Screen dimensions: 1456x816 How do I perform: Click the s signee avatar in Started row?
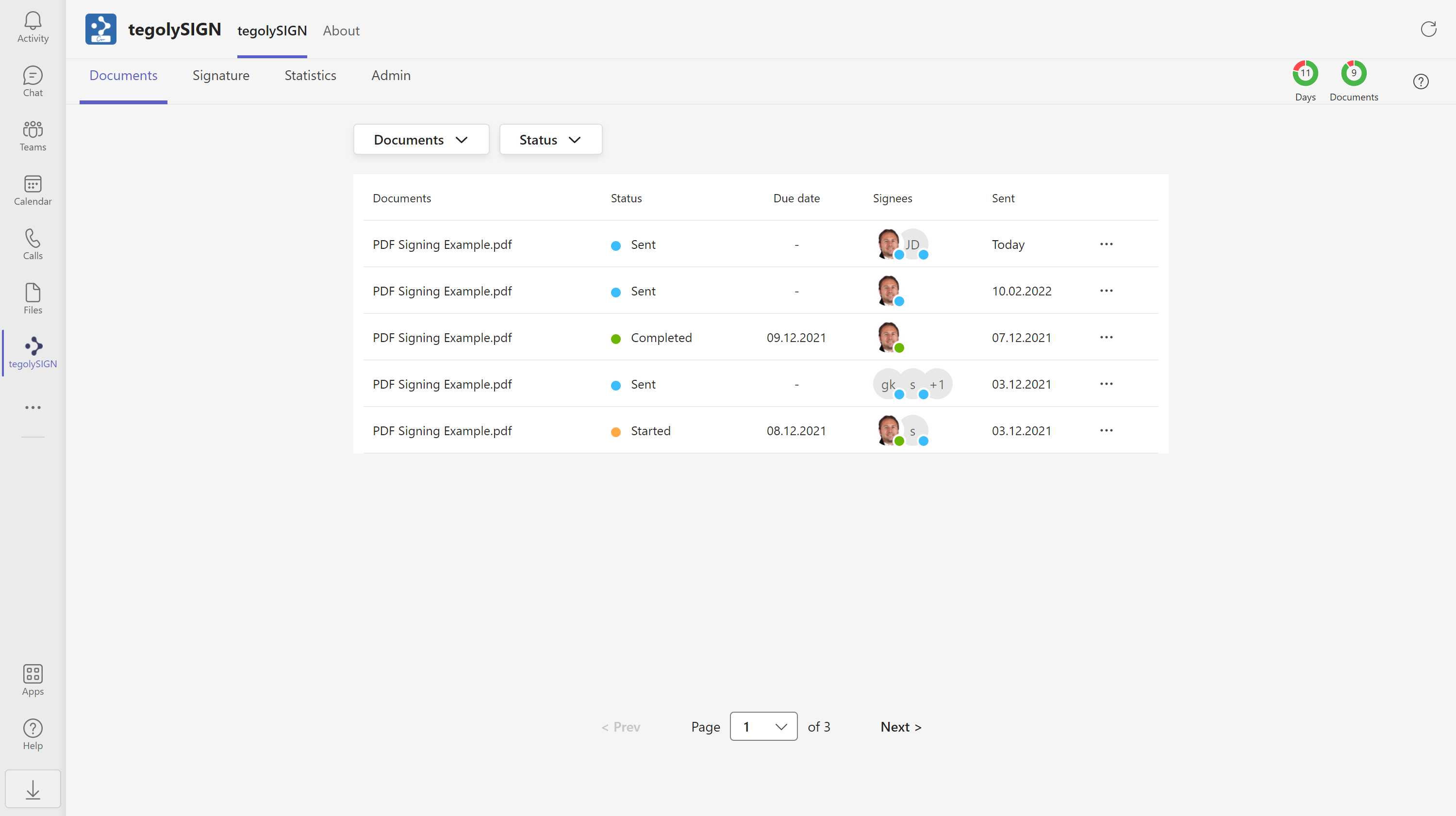pos(913,431)
